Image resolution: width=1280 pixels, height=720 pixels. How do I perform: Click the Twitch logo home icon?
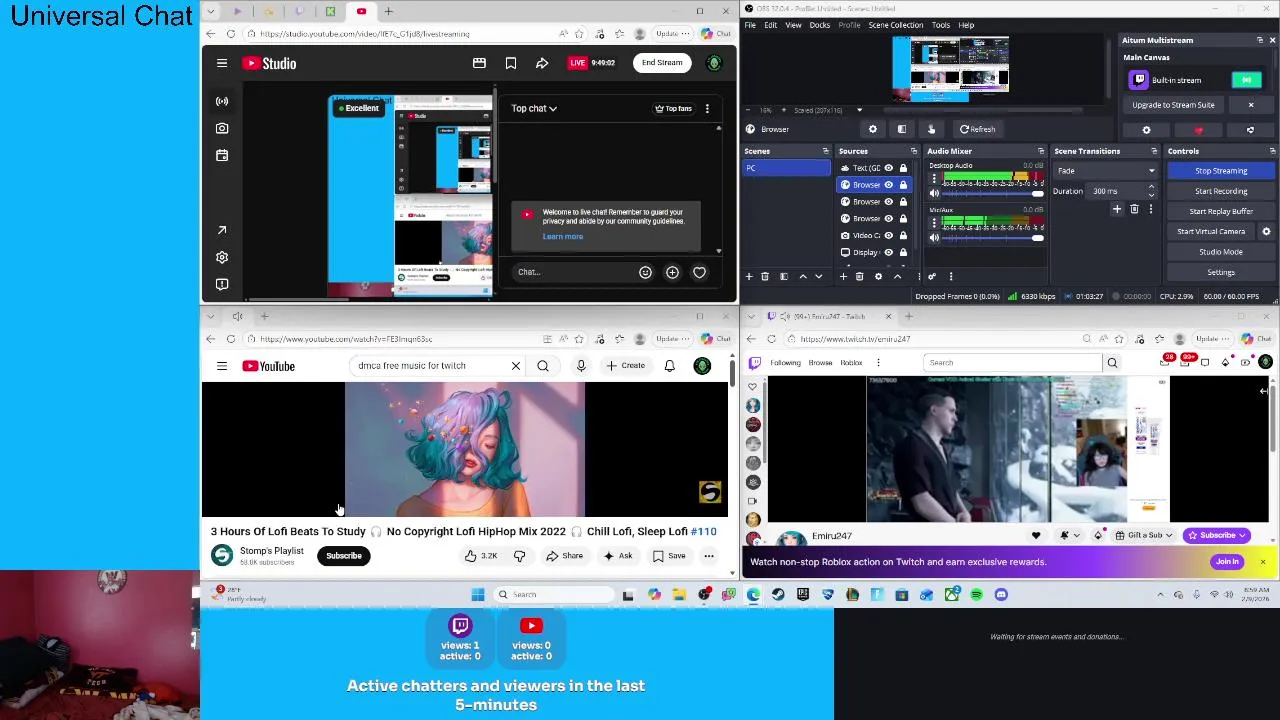(754, 363)
